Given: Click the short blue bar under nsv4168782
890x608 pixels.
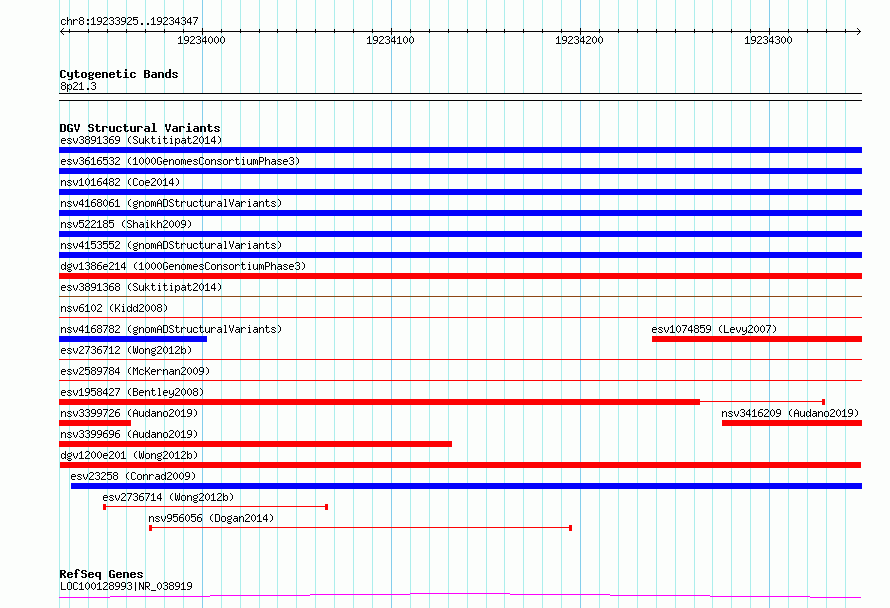Looking at the screenshot, I should point(133,339).
